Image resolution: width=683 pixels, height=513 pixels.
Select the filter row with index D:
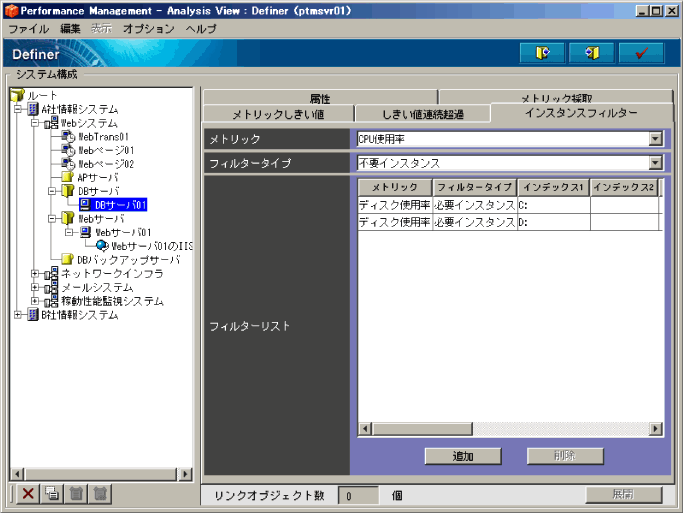pyautogui.click(x=508, y=222)
